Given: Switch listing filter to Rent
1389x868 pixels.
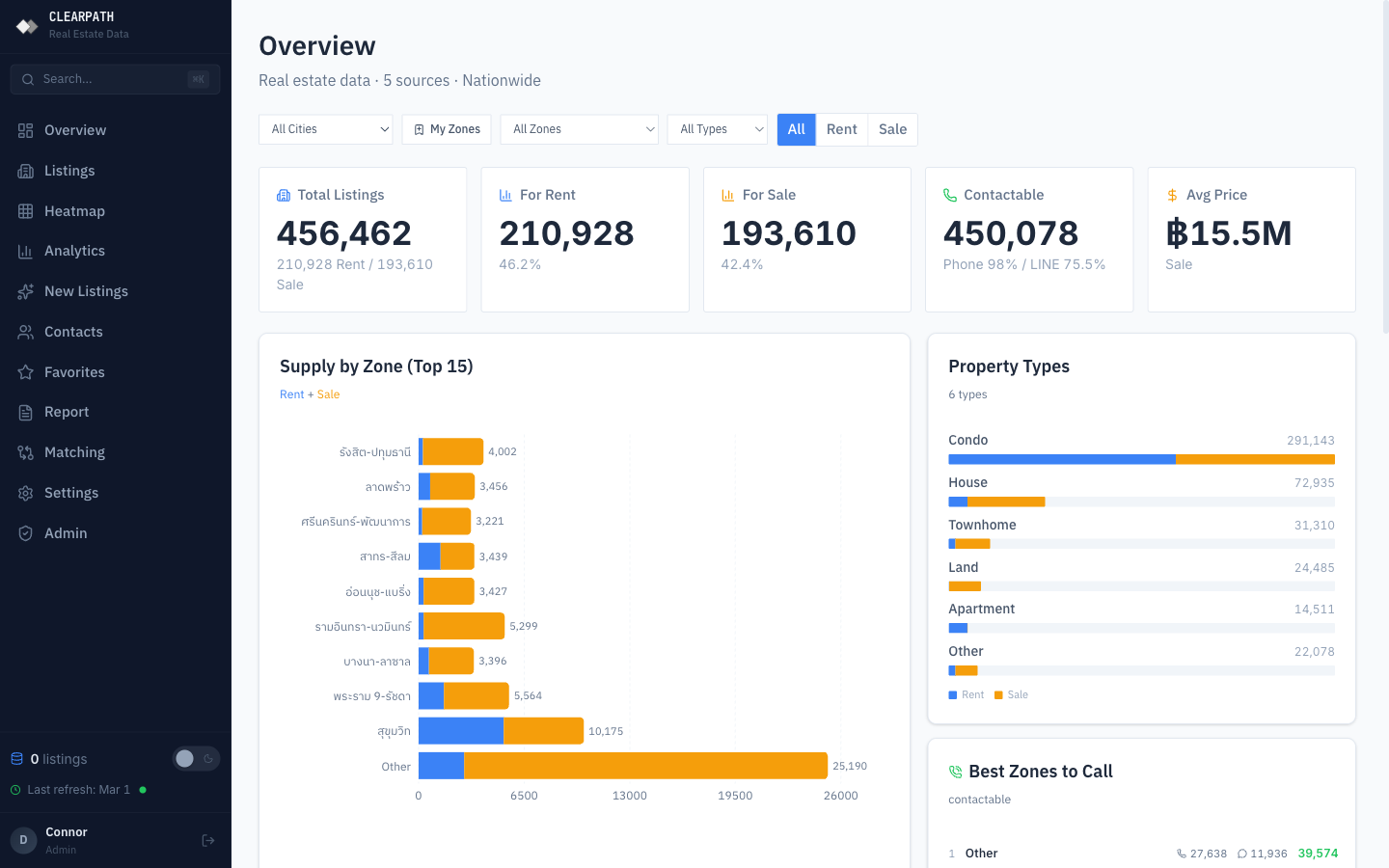Looking at the screenshot, I should [841, 129].
